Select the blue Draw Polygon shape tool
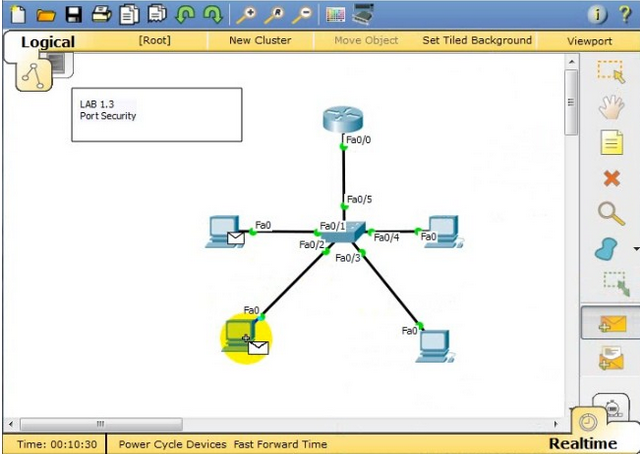 click(x=606, y=249)
